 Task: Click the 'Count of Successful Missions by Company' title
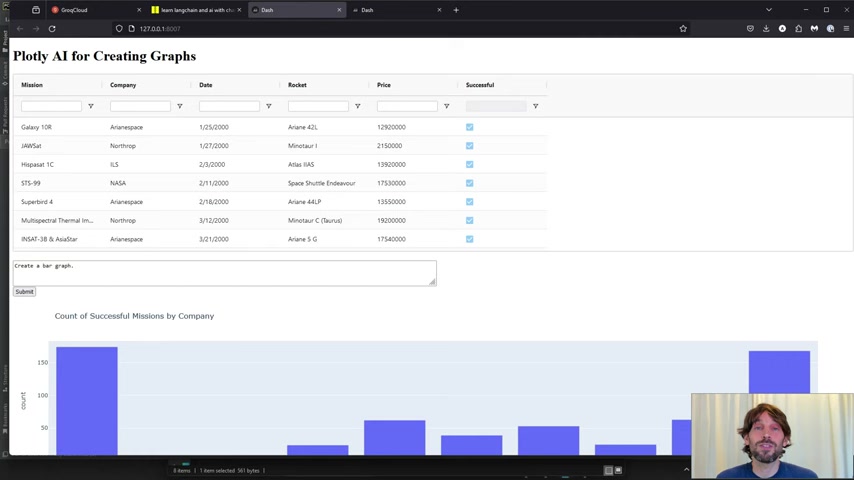tap(134, 316)
